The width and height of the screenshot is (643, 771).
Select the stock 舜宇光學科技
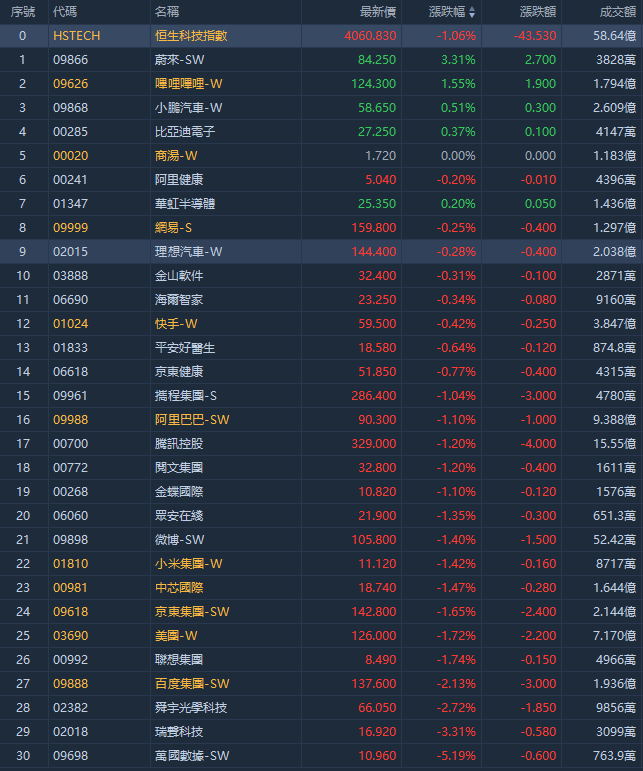(191, 708)
